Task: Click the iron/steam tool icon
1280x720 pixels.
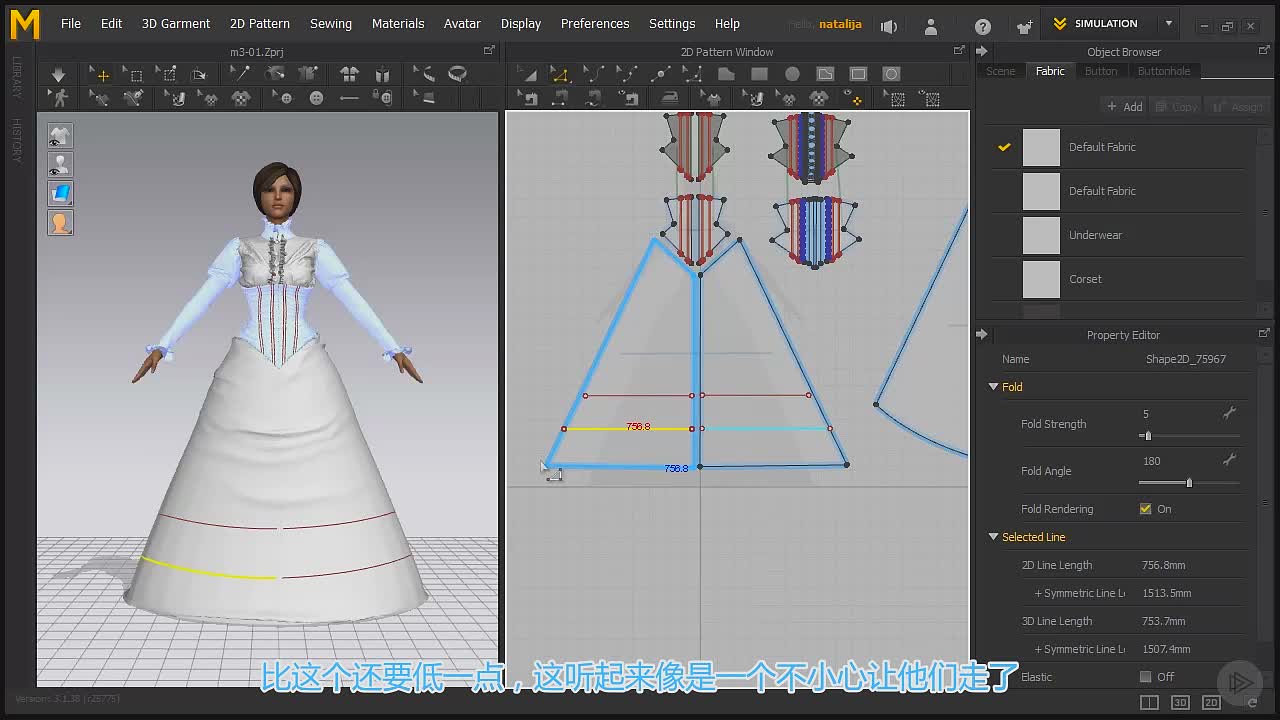Action: click(670, 98)
